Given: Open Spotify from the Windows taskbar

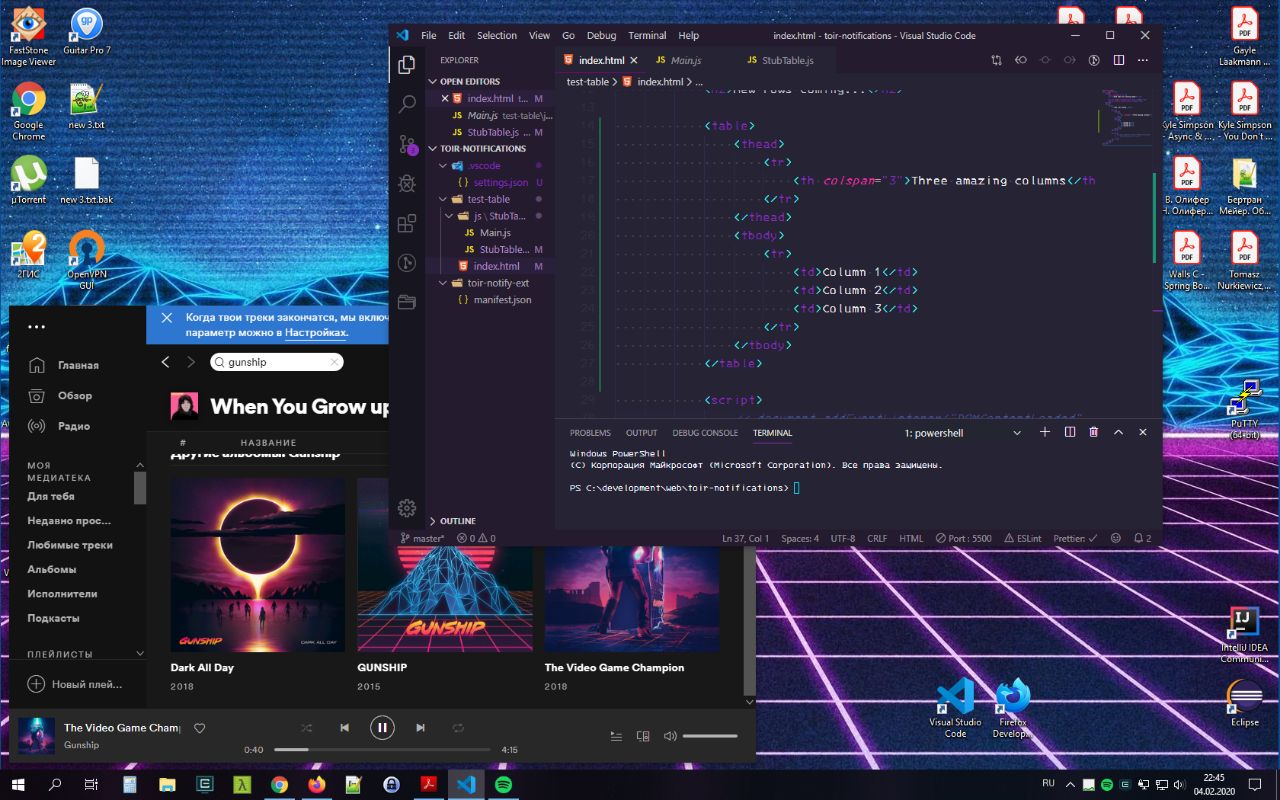Looking at the screenshot, I should point(504,785).
